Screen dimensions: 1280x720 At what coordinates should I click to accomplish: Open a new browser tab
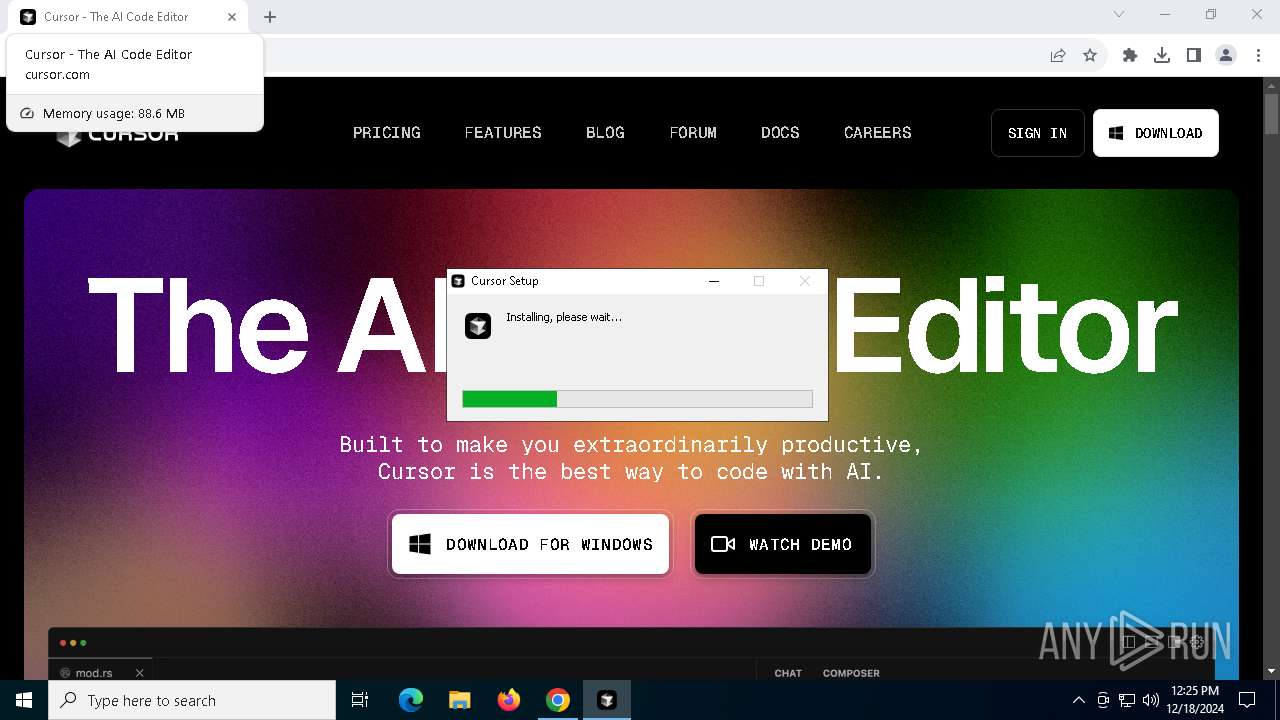tap(270, 17)
